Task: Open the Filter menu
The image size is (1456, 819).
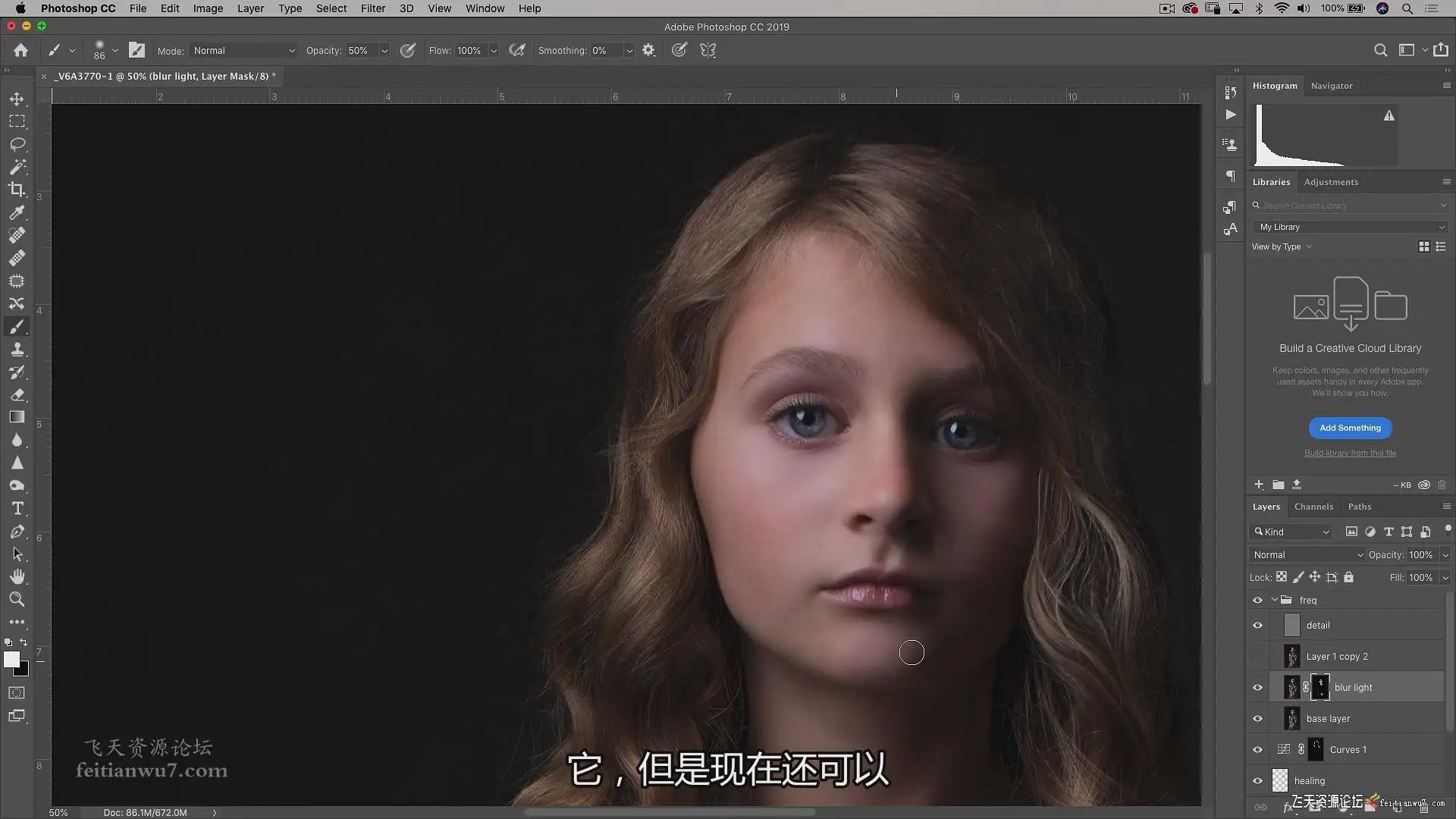Action: pos(372,8)
